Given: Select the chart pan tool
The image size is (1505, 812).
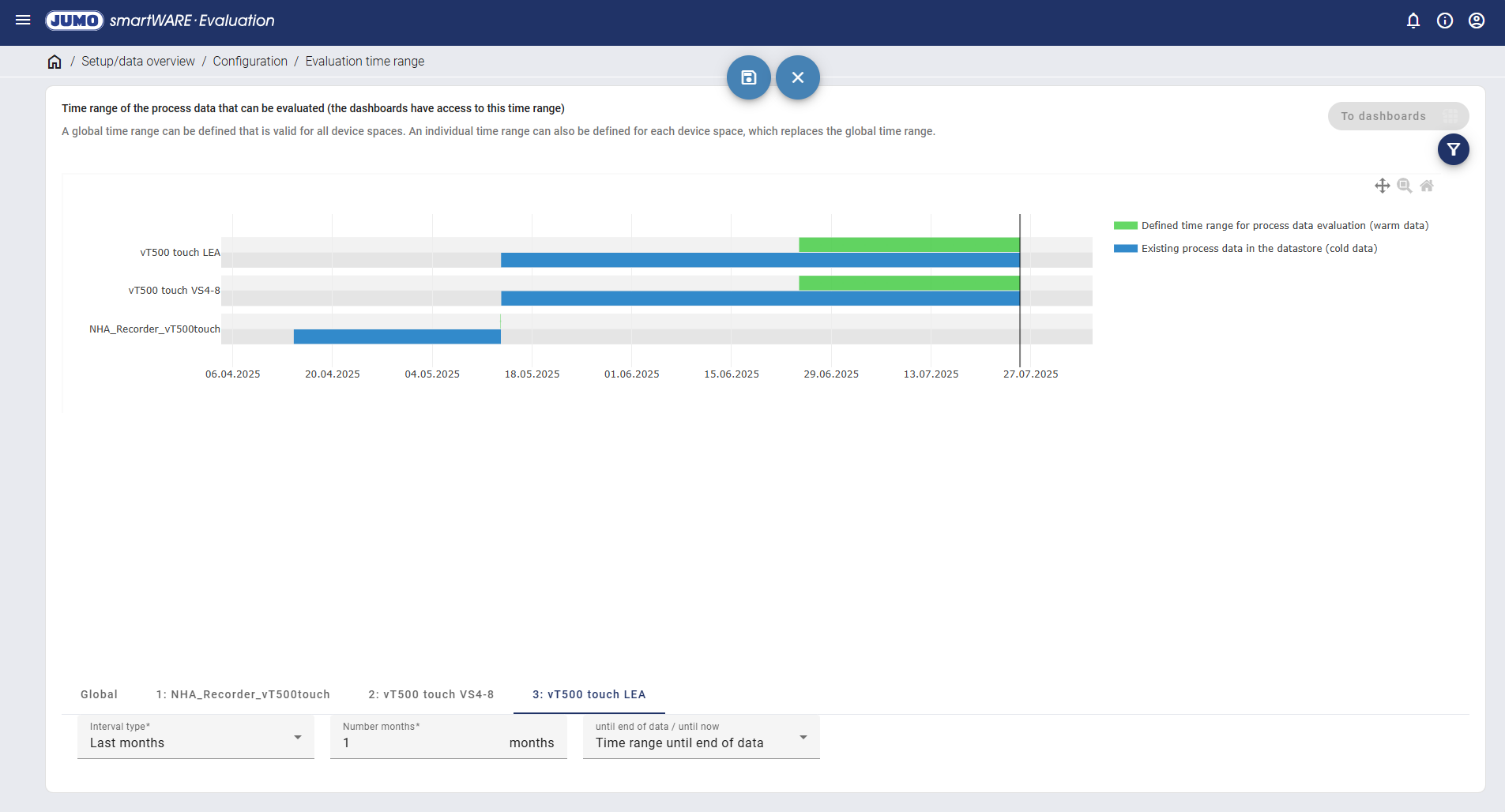Looking at the screenshot, I should [1382, 186].
